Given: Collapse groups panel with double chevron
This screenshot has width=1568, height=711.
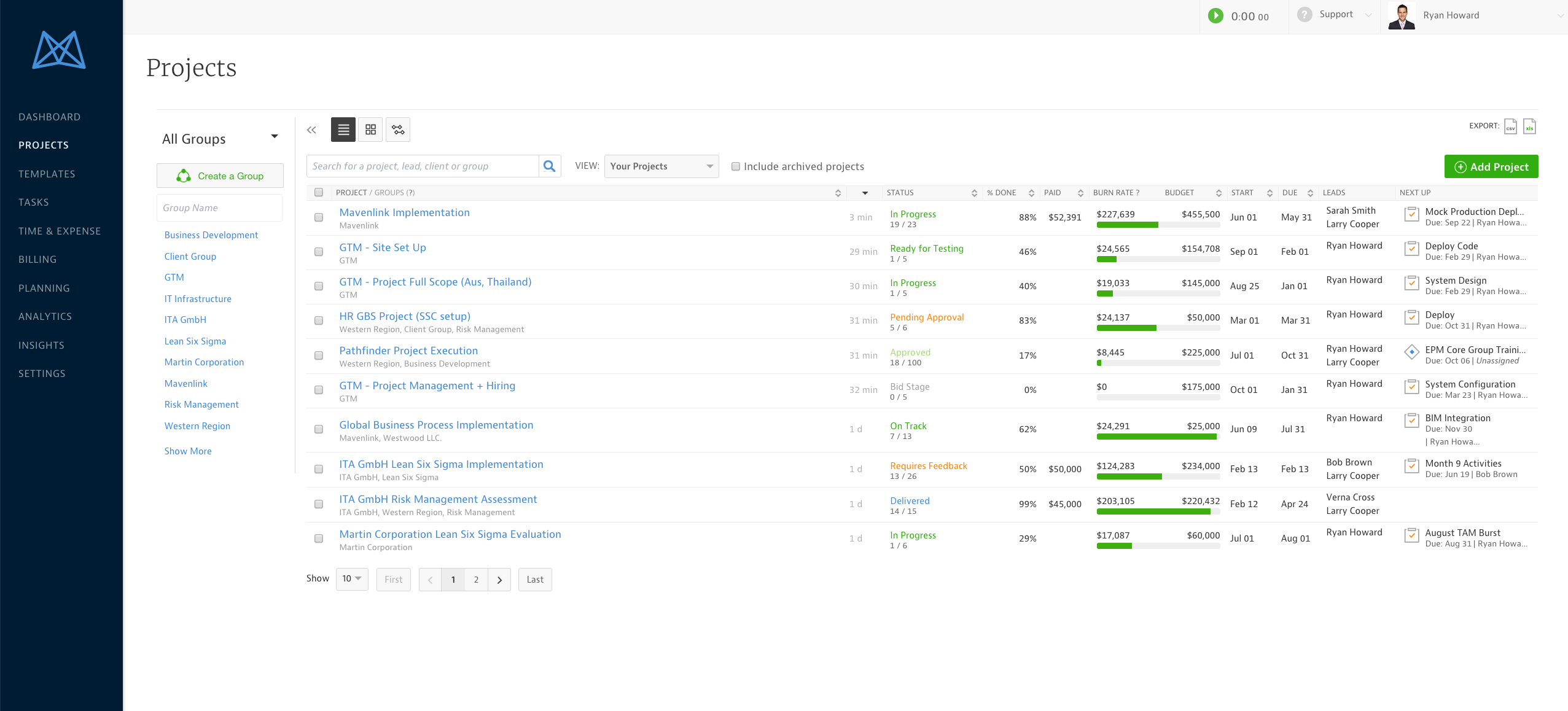Looking at the screenshot, I should coord(311,130).
